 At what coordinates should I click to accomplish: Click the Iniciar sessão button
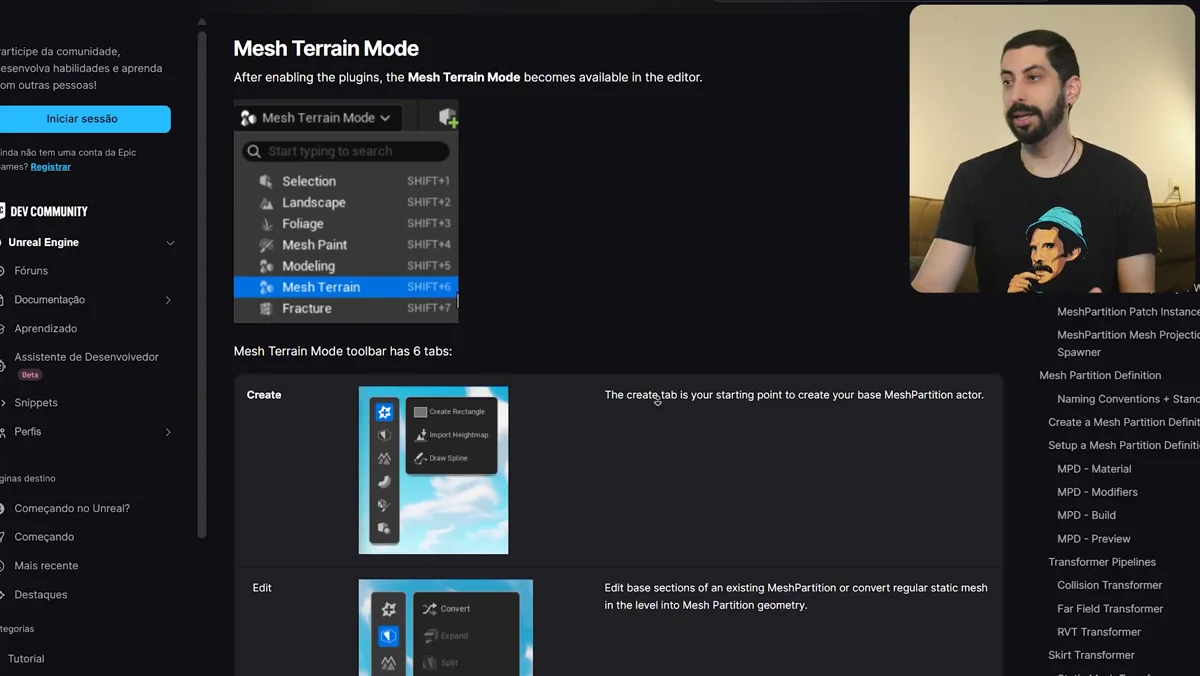(83, 119)
